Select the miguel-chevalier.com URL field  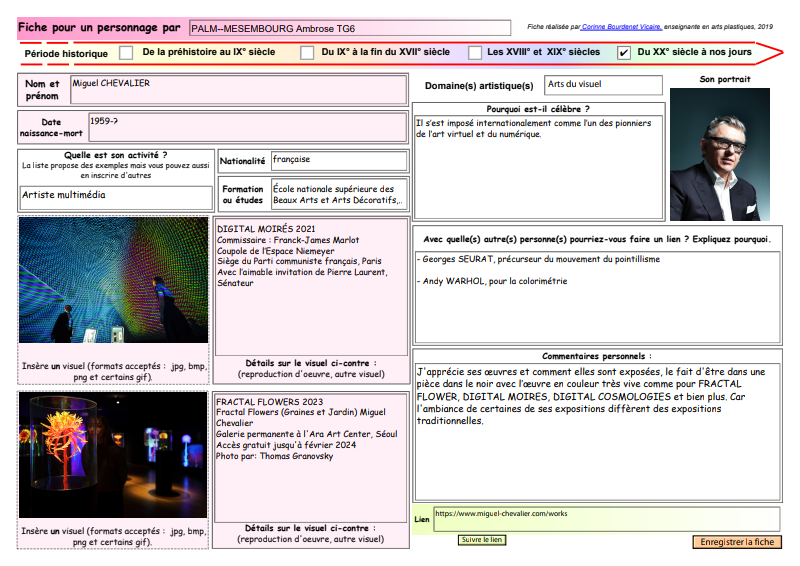pos(606,518)
